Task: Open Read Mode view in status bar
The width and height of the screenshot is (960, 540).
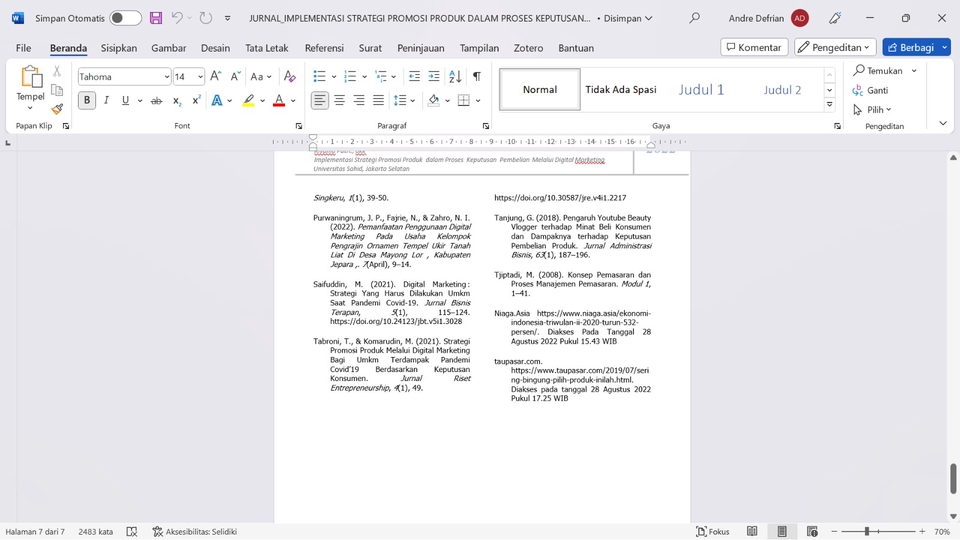Action: click(x=752, y=531)
